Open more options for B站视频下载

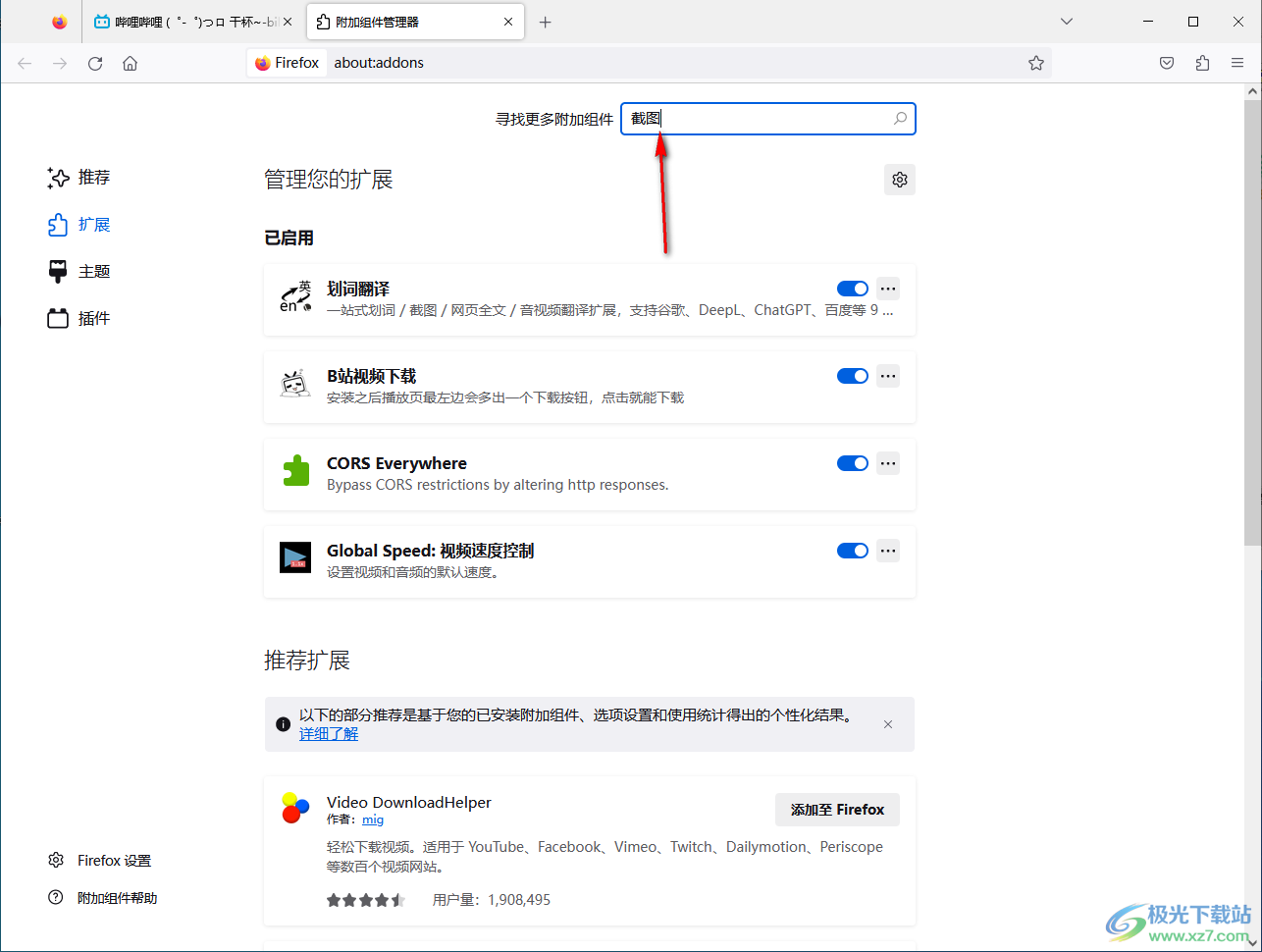pos(888,376)
